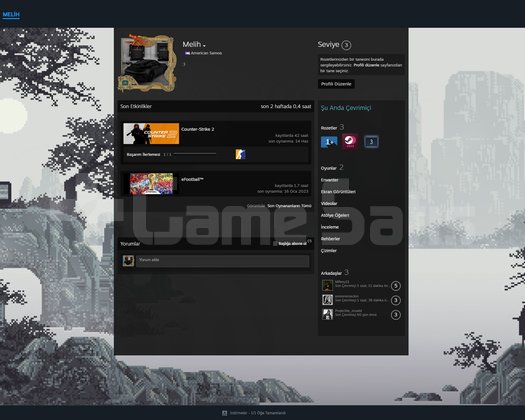Open the second friend's avatar in friends list
Screen dimensions: 525x420
pos(327,300)
